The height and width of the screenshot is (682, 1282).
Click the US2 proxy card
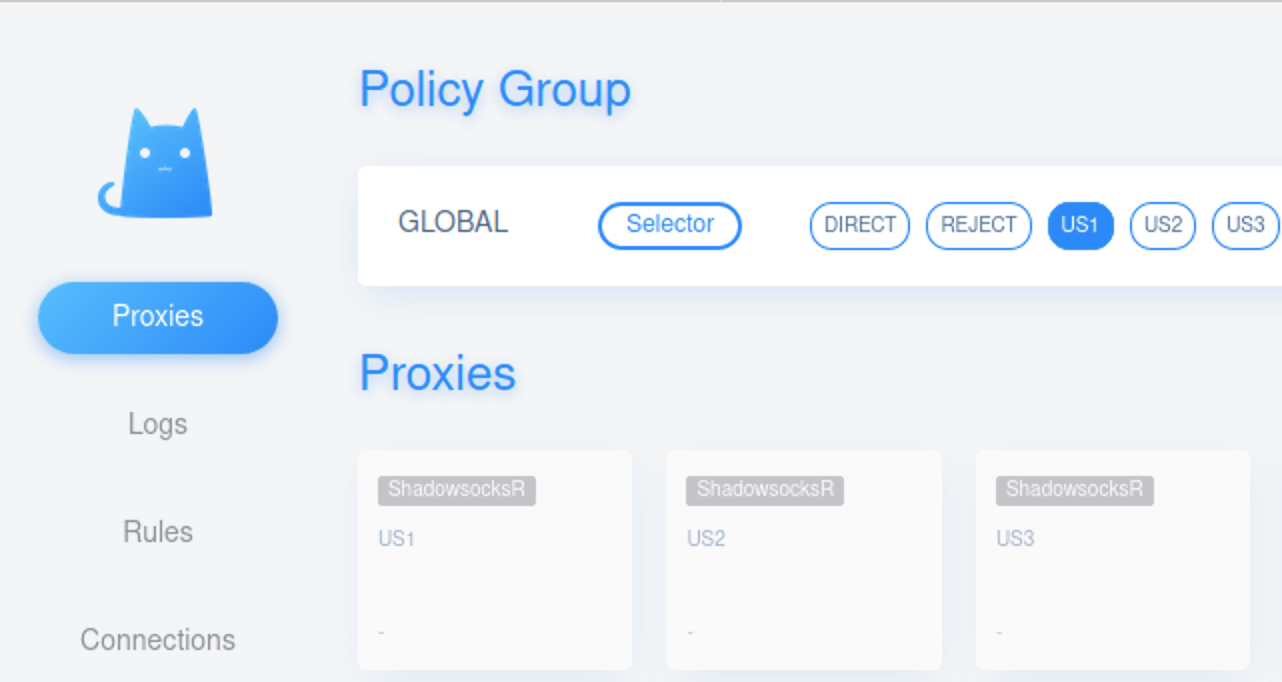click(804, 559)
